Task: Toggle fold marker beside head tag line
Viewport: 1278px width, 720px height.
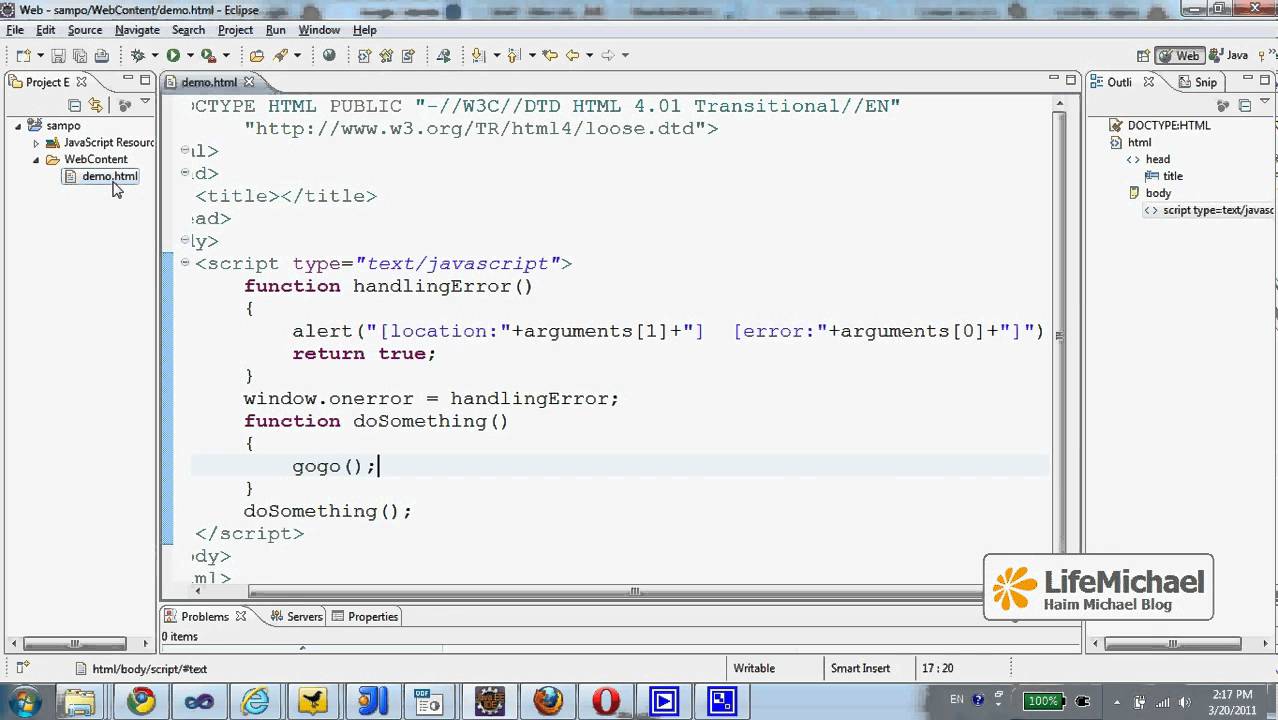Action: tap(185, 173)
